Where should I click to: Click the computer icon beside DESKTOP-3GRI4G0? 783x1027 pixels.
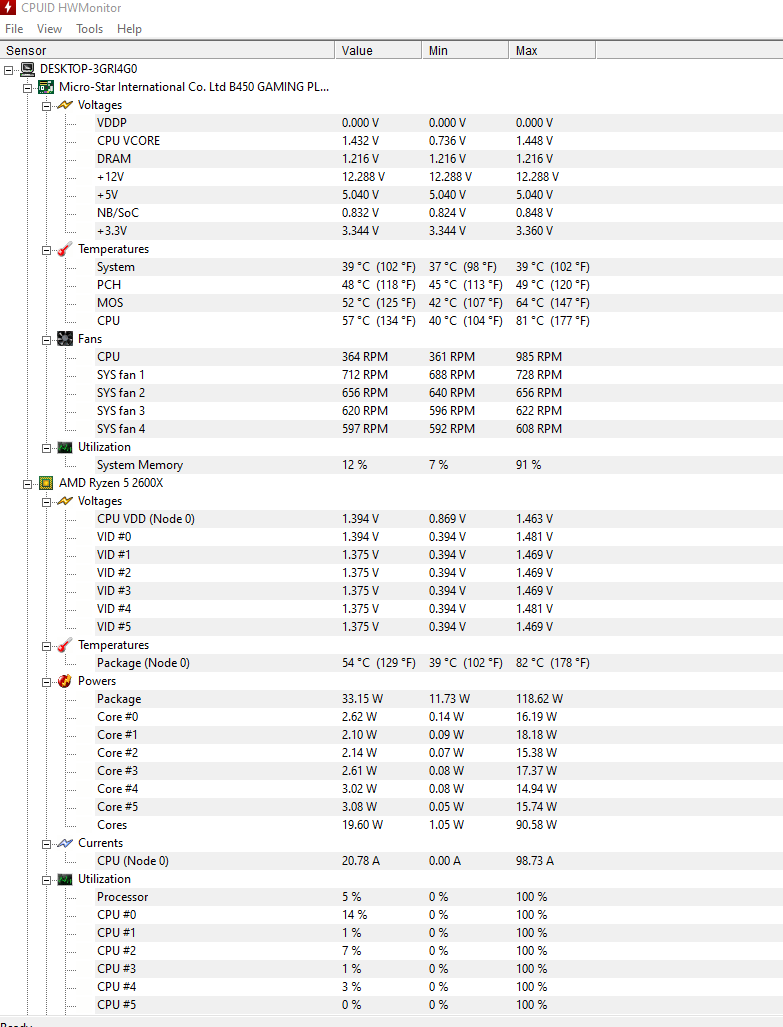tap(28, 69)
